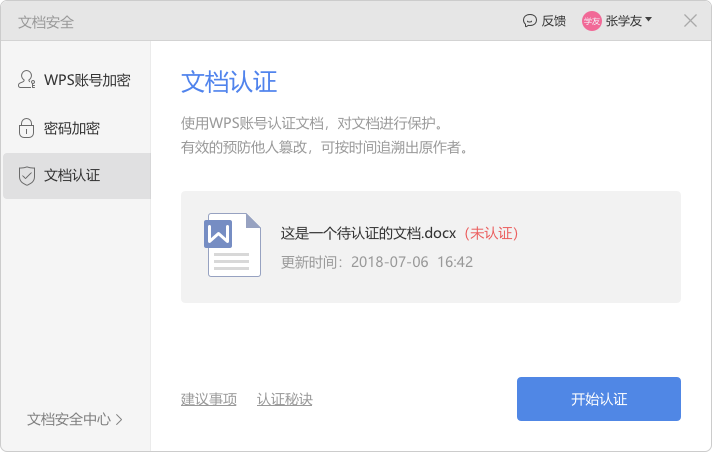Viewport: 712px width, 452px height.
Task: Switch to the 密码加密 tab
Action: (72, 128)
